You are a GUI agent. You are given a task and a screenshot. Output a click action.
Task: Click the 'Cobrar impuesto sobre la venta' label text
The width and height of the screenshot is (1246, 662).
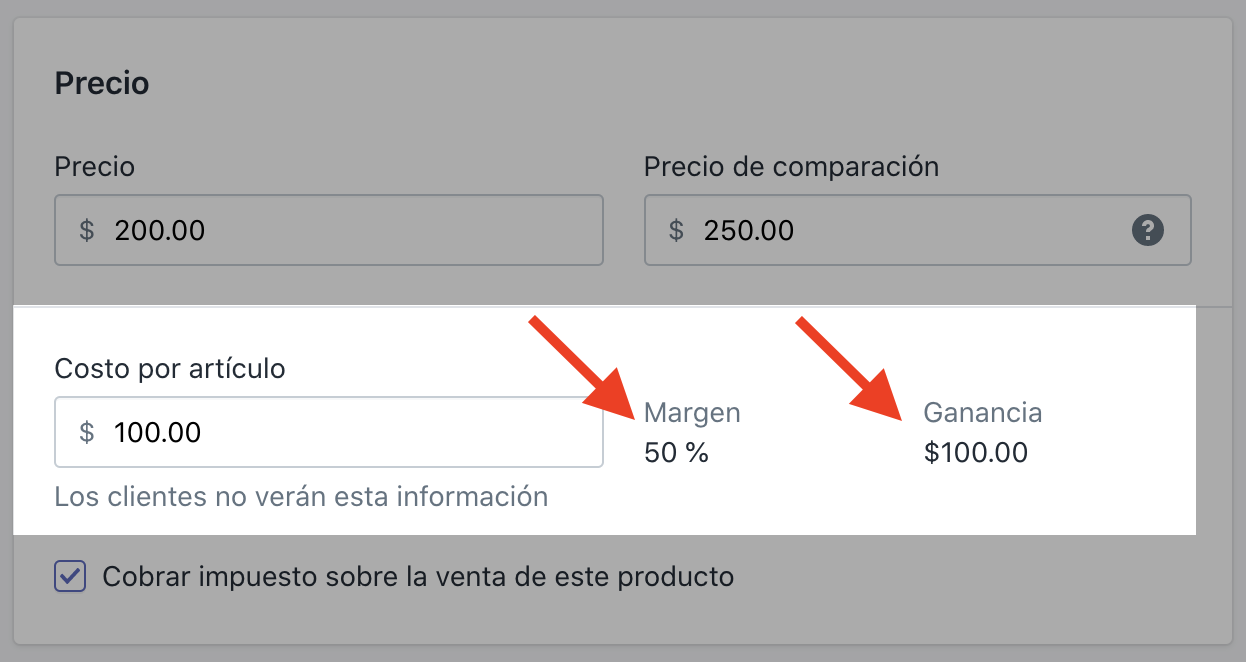(x=418, y=577)
